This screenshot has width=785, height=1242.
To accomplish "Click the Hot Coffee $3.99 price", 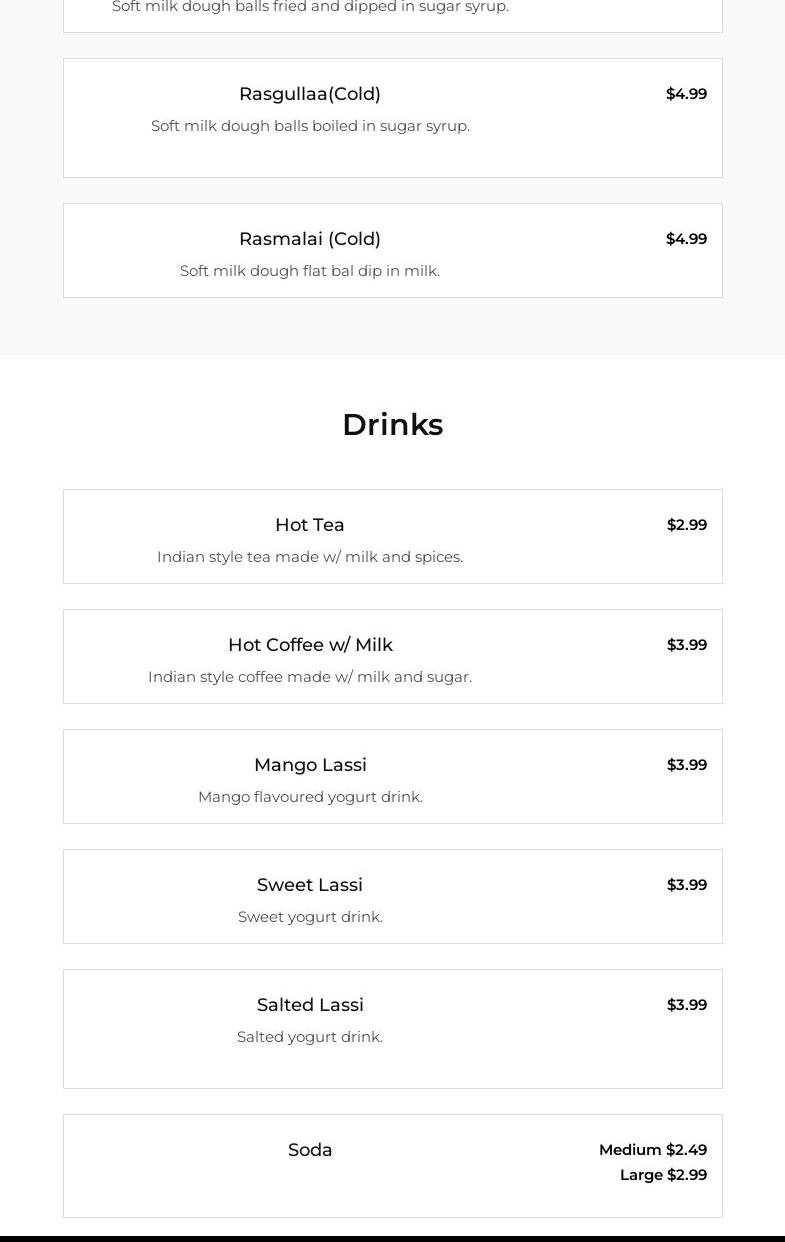I will point(687,645).
